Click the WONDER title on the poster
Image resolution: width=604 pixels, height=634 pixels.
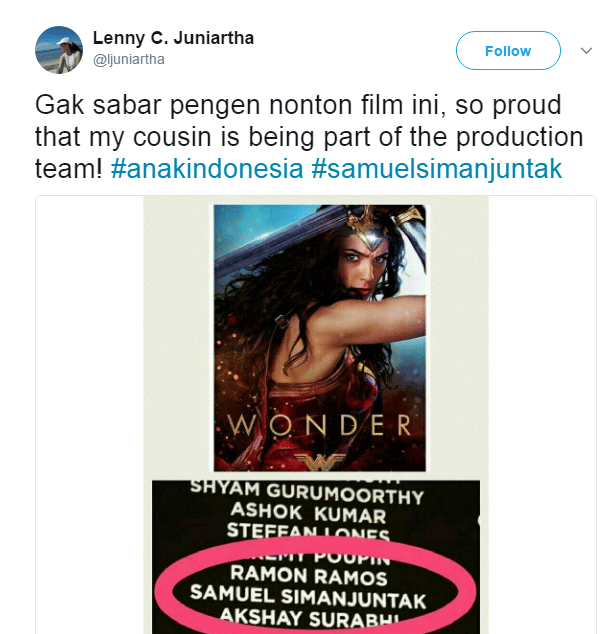click(x=318, y=425)
